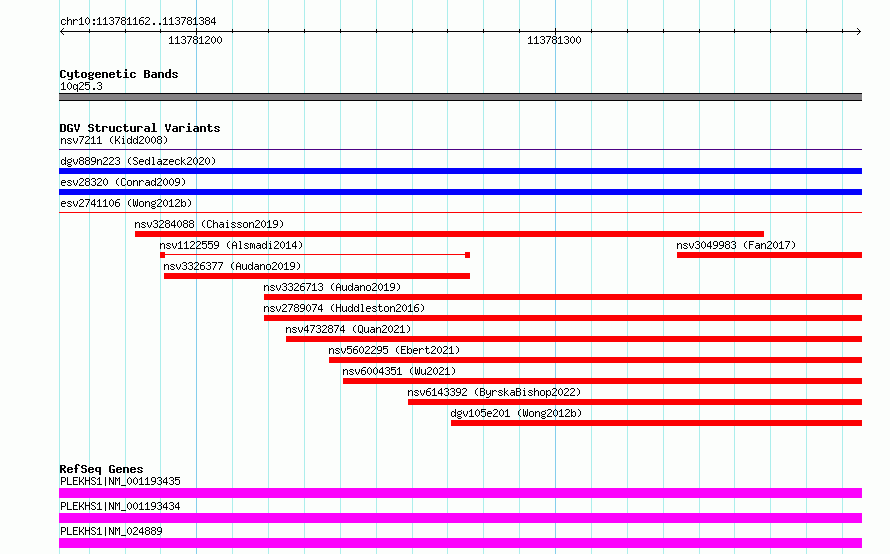The height and width of the screenshot is (554, 890).
Task: Select the magenta bar for NM_001193434
Action: 460,518
